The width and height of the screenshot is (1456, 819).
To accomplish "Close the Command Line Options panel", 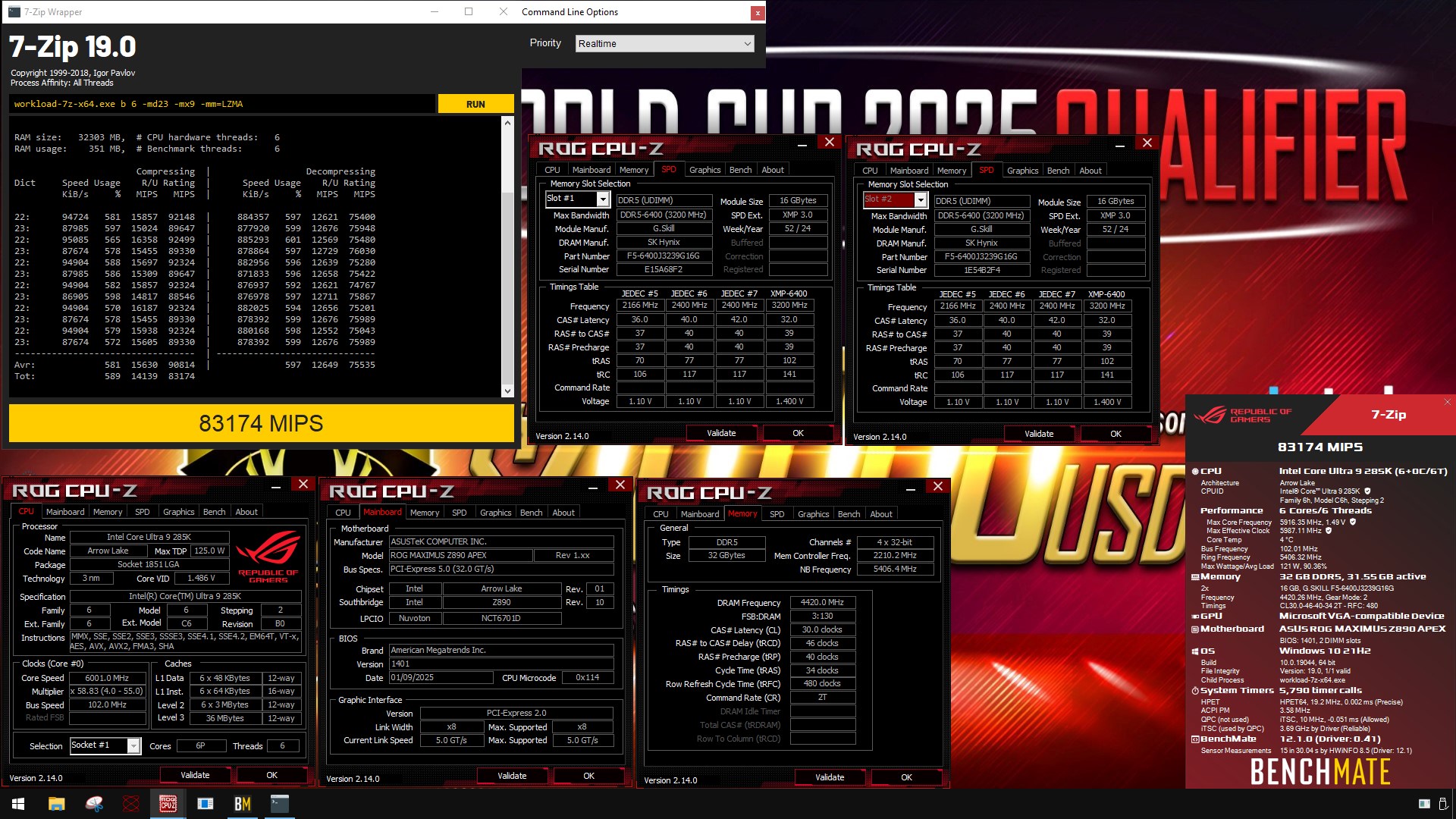I will tap(757, 13).
